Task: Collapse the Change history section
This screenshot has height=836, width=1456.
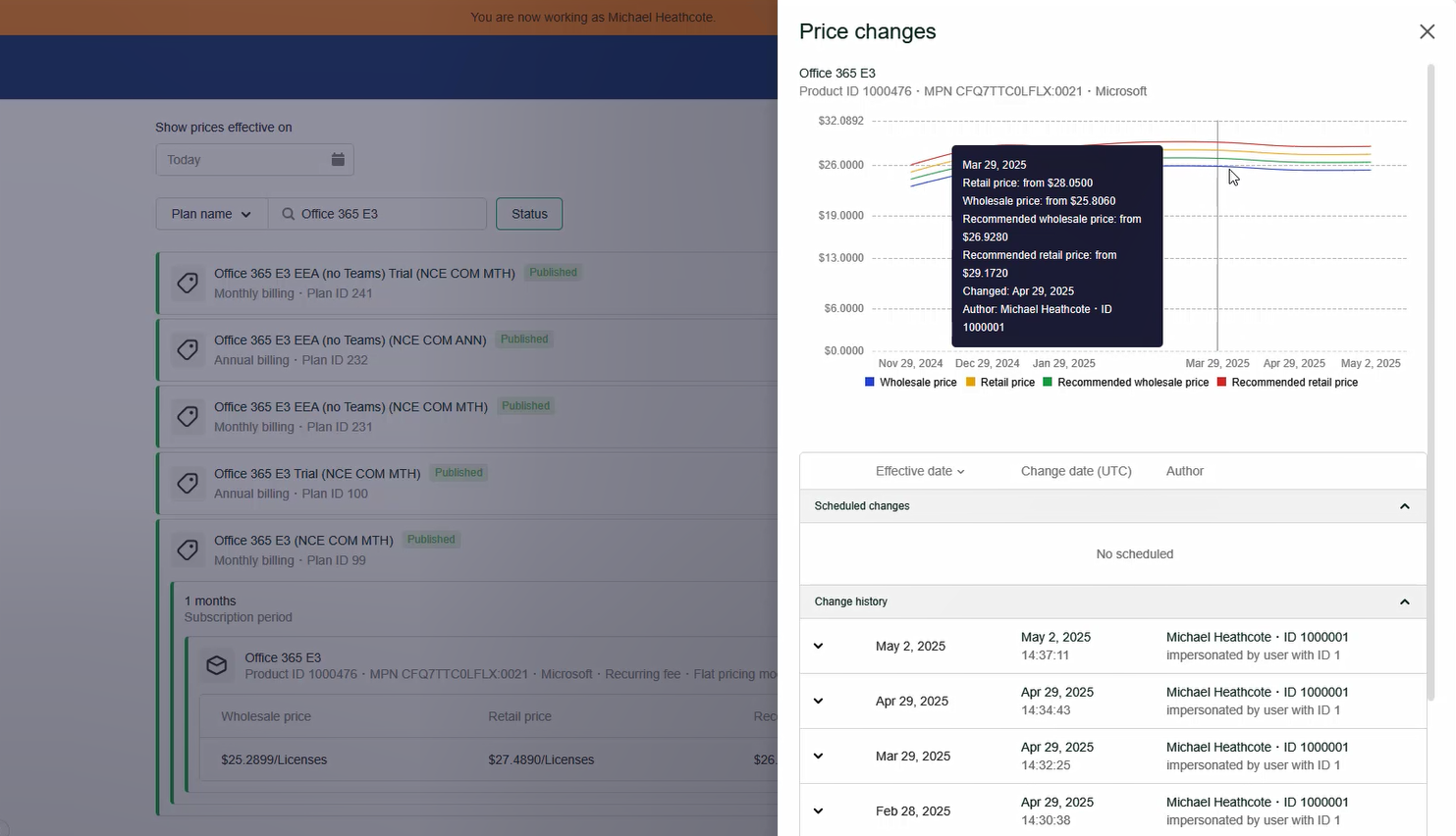Action: click(1404, 601)
